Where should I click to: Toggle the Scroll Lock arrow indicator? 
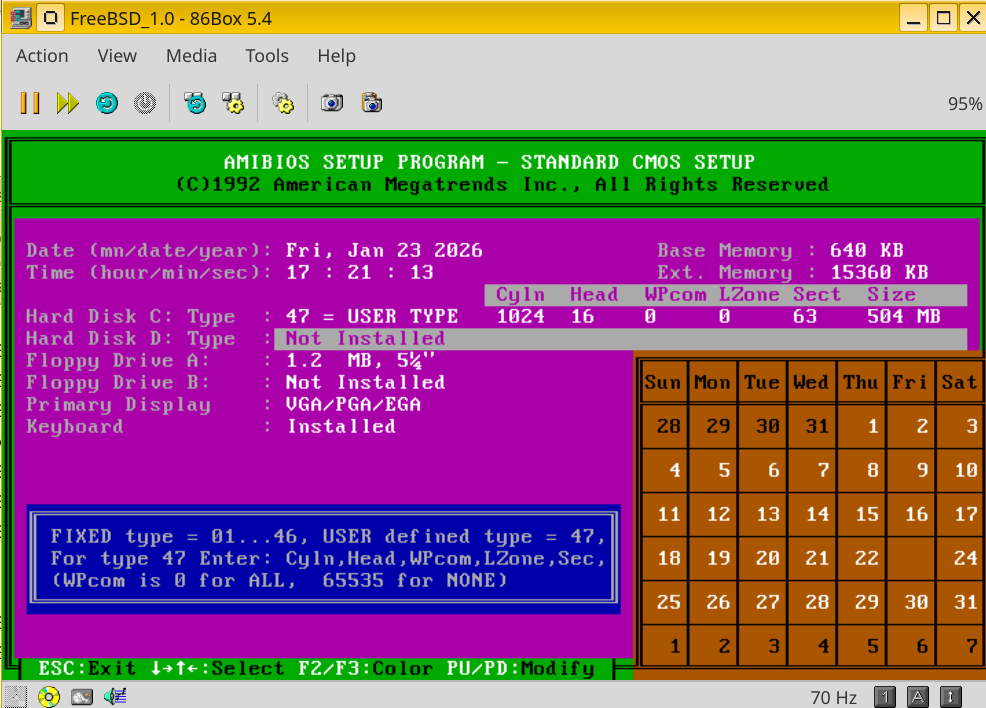[951, 696]
